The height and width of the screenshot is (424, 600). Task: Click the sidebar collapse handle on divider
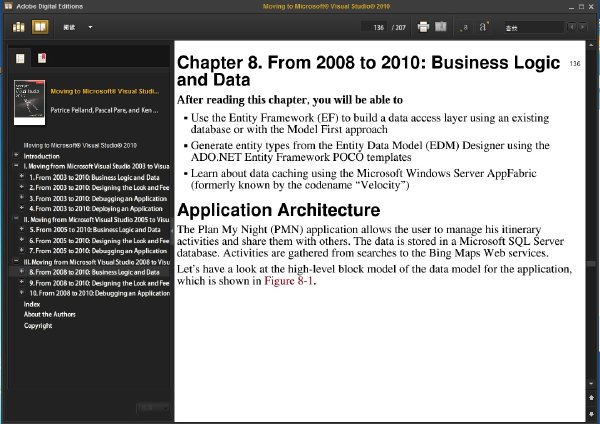coord(172,230)
